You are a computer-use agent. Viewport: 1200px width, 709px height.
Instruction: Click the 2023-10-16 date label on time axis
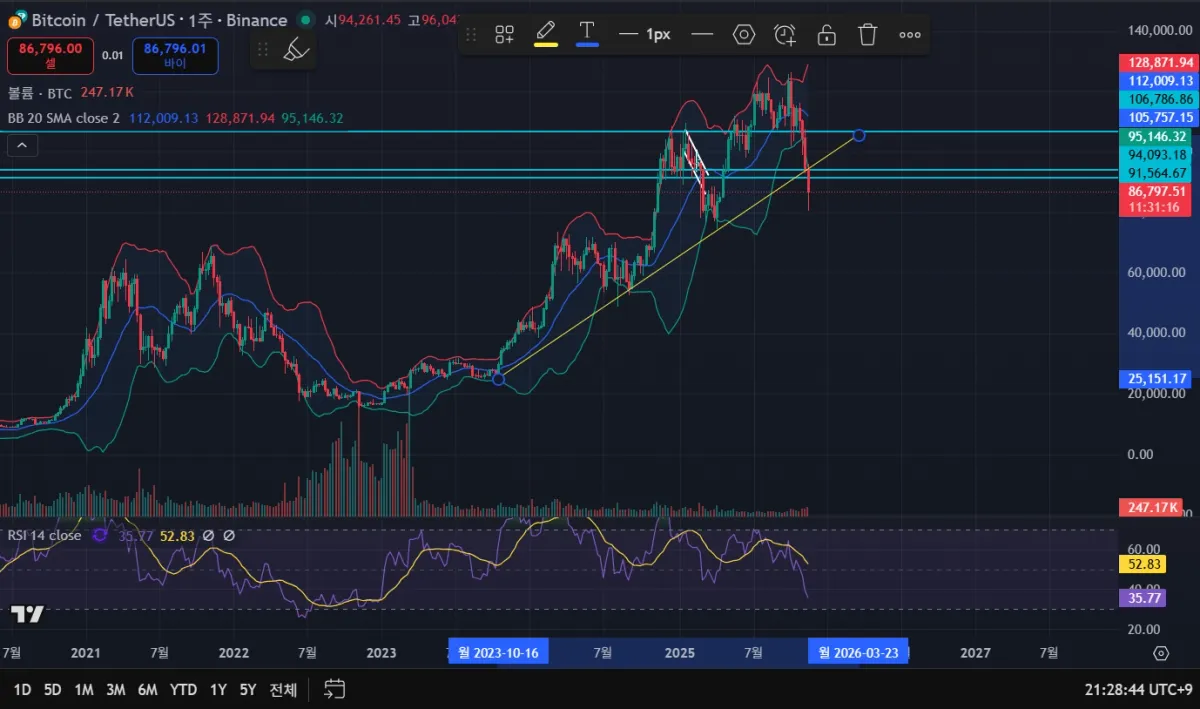click(497, 652)
